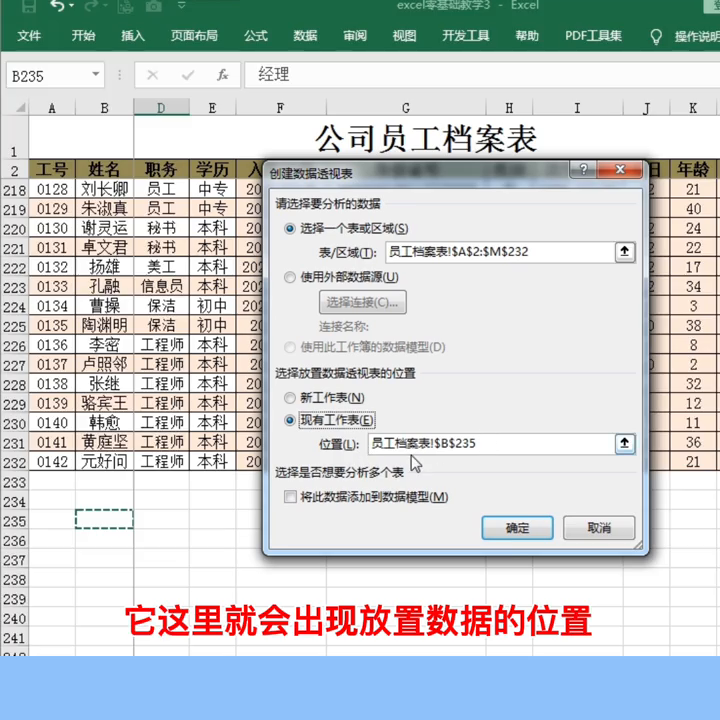Click the 美工 cell in row 222

(x=161, y=267)
